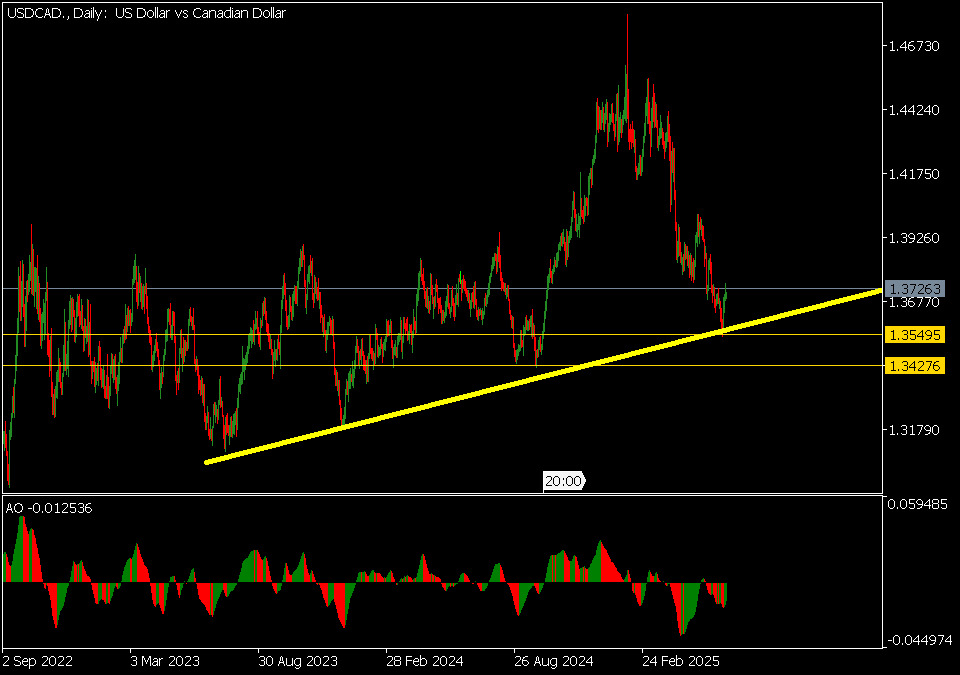Image resolution: width=960 pixels, height=675 pixels.
Task: Select the thick yellow ascending trendline
Action: coord(544,377)
